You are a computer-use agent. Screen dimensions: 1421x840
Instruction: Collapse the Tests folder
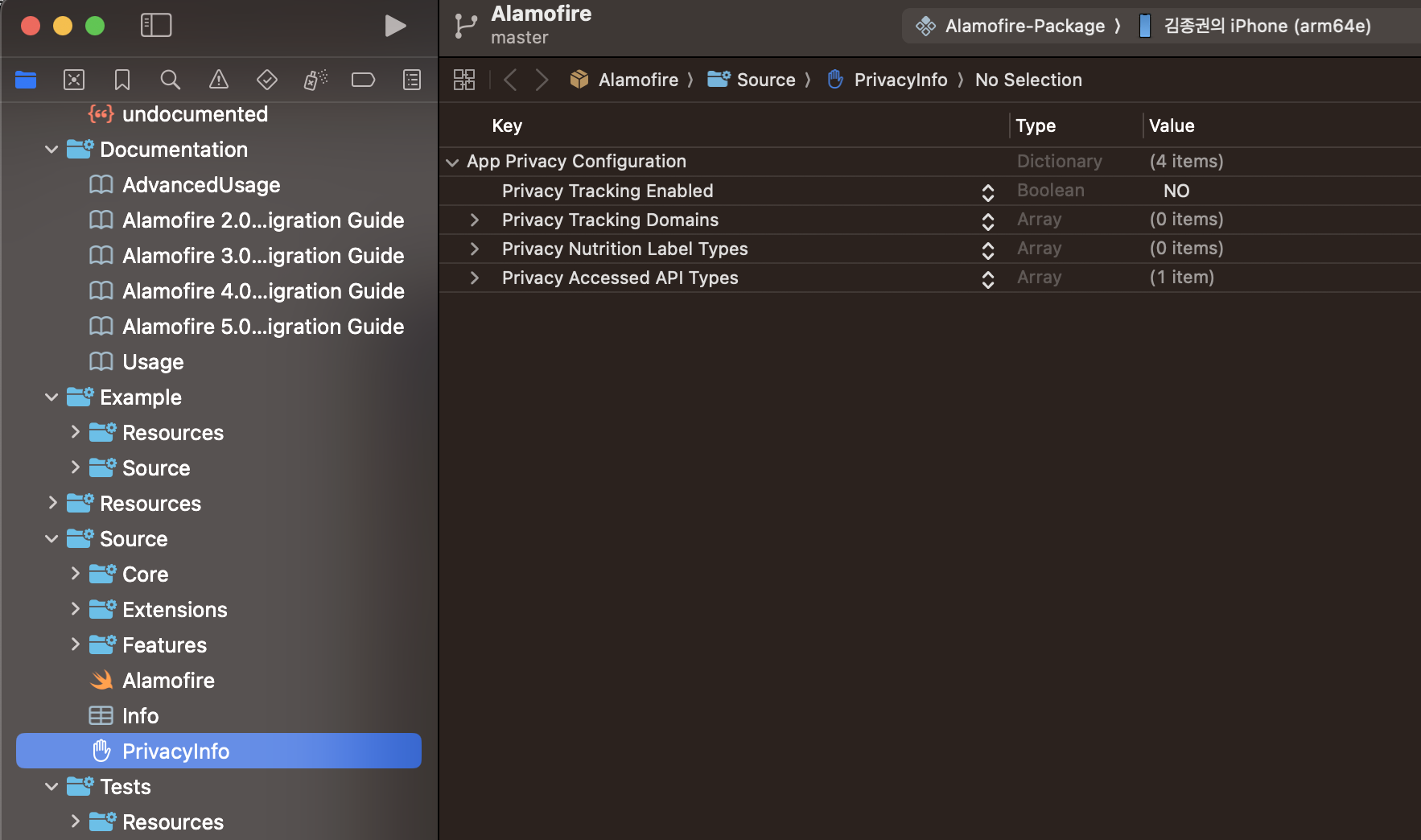[51, 787]
